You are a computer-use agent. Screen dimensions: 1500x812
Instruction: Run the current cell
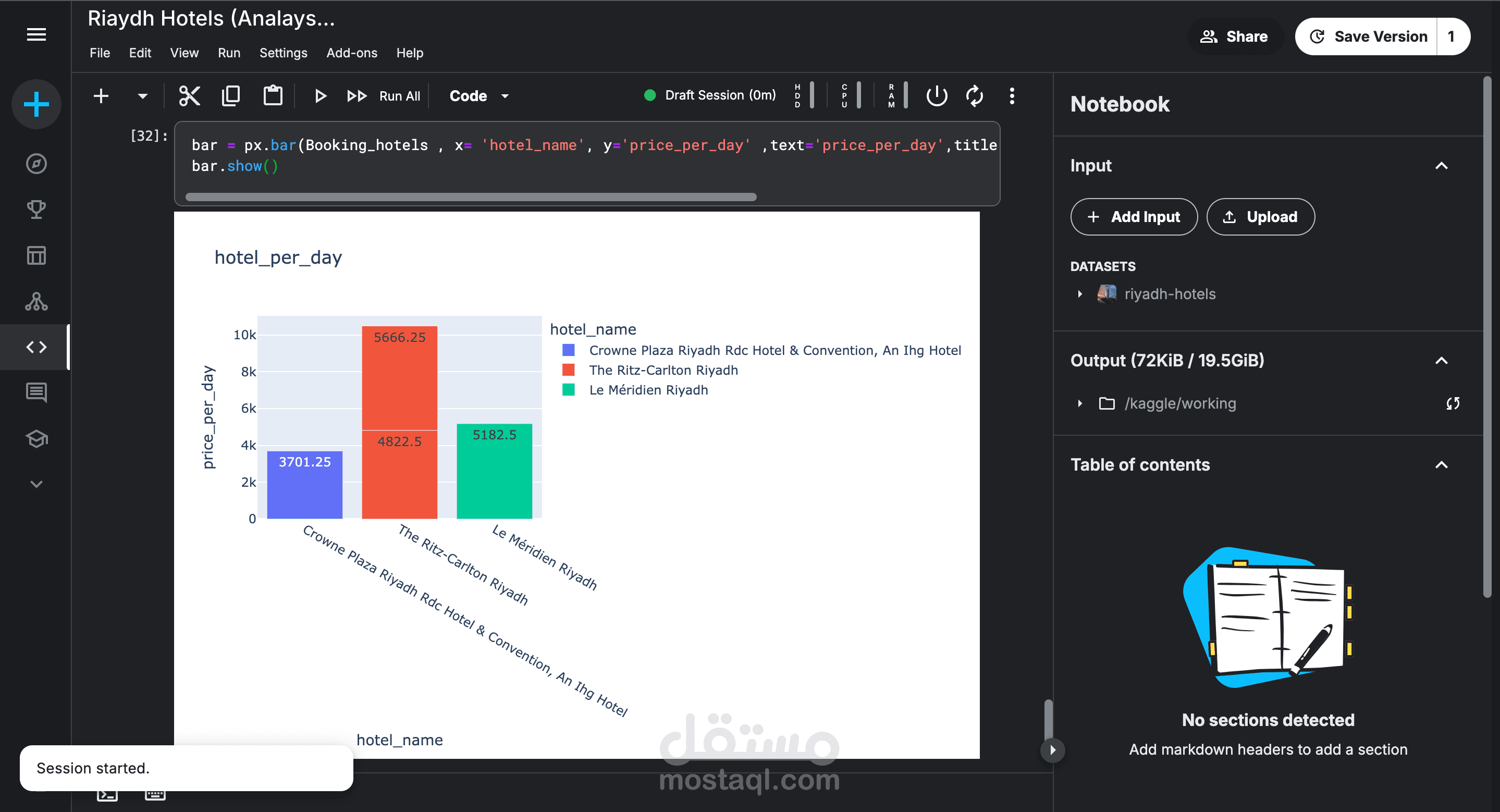pos(320,95)
